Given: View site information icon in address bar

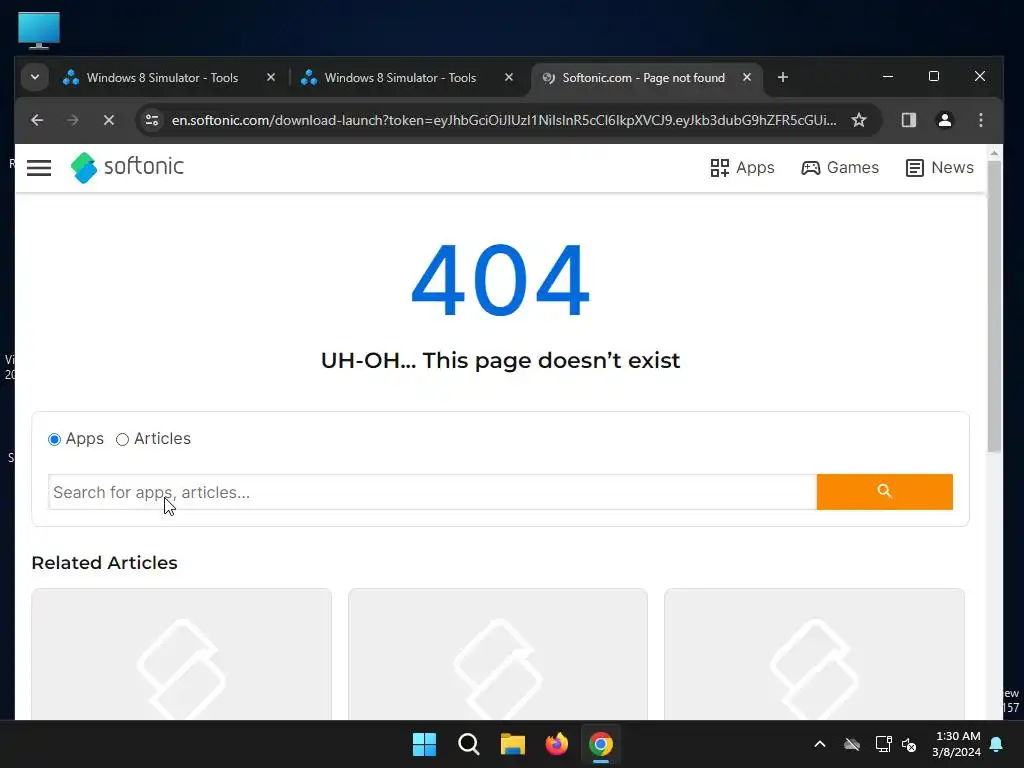Looking at the screenshot, I should click(x=152, y=120).
